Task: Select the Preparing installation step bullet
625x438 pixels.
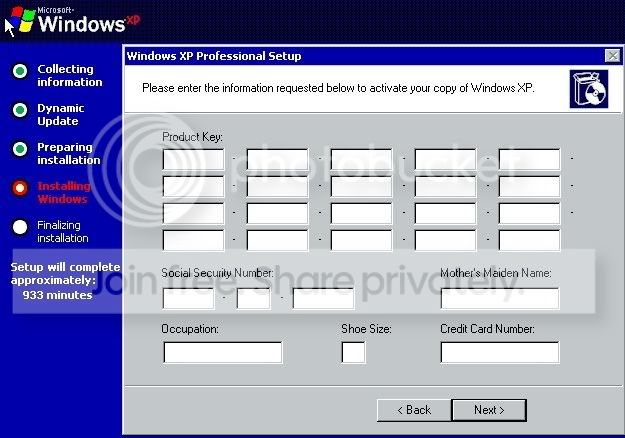Action: pos(20,149)
